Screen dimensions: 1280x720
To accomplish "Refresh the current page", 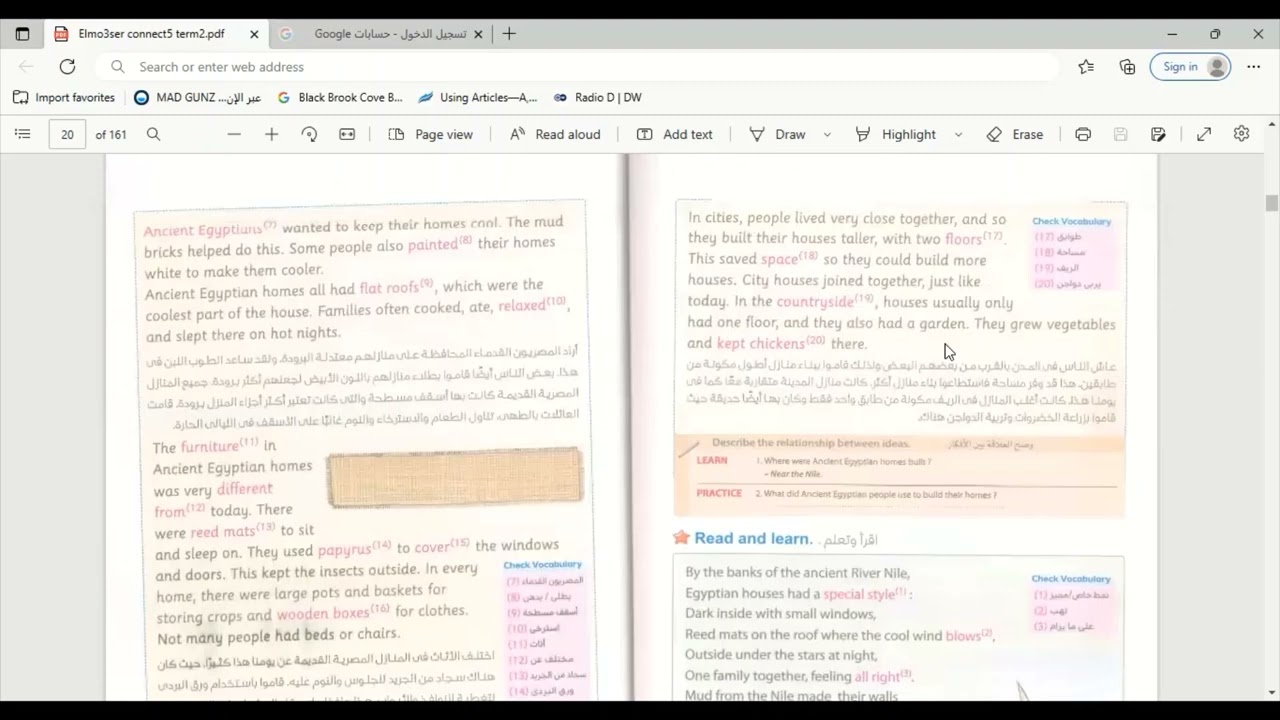I will click(67, 67).
